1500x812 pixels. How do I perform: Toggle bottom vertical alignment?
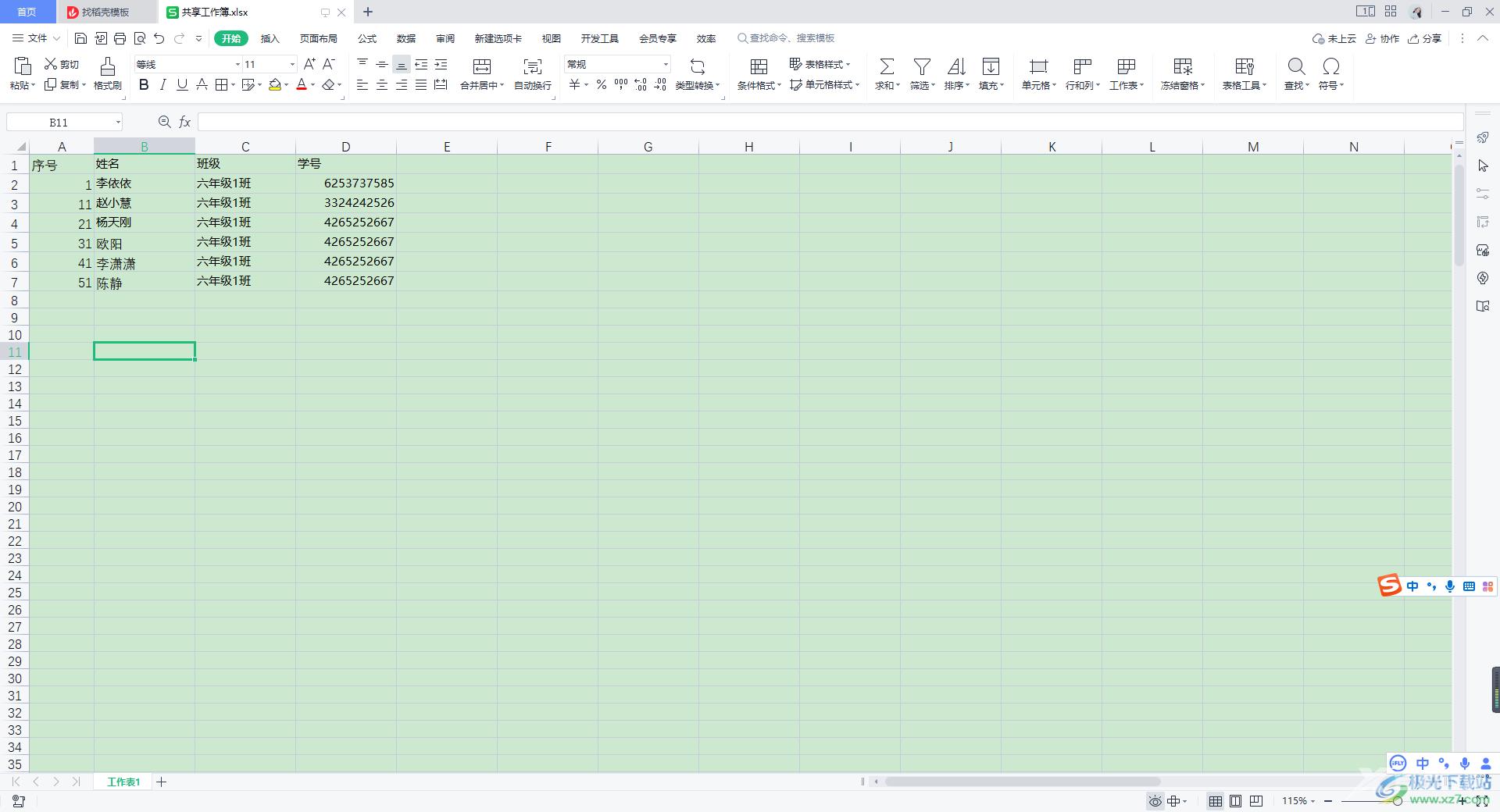point(402,64)
